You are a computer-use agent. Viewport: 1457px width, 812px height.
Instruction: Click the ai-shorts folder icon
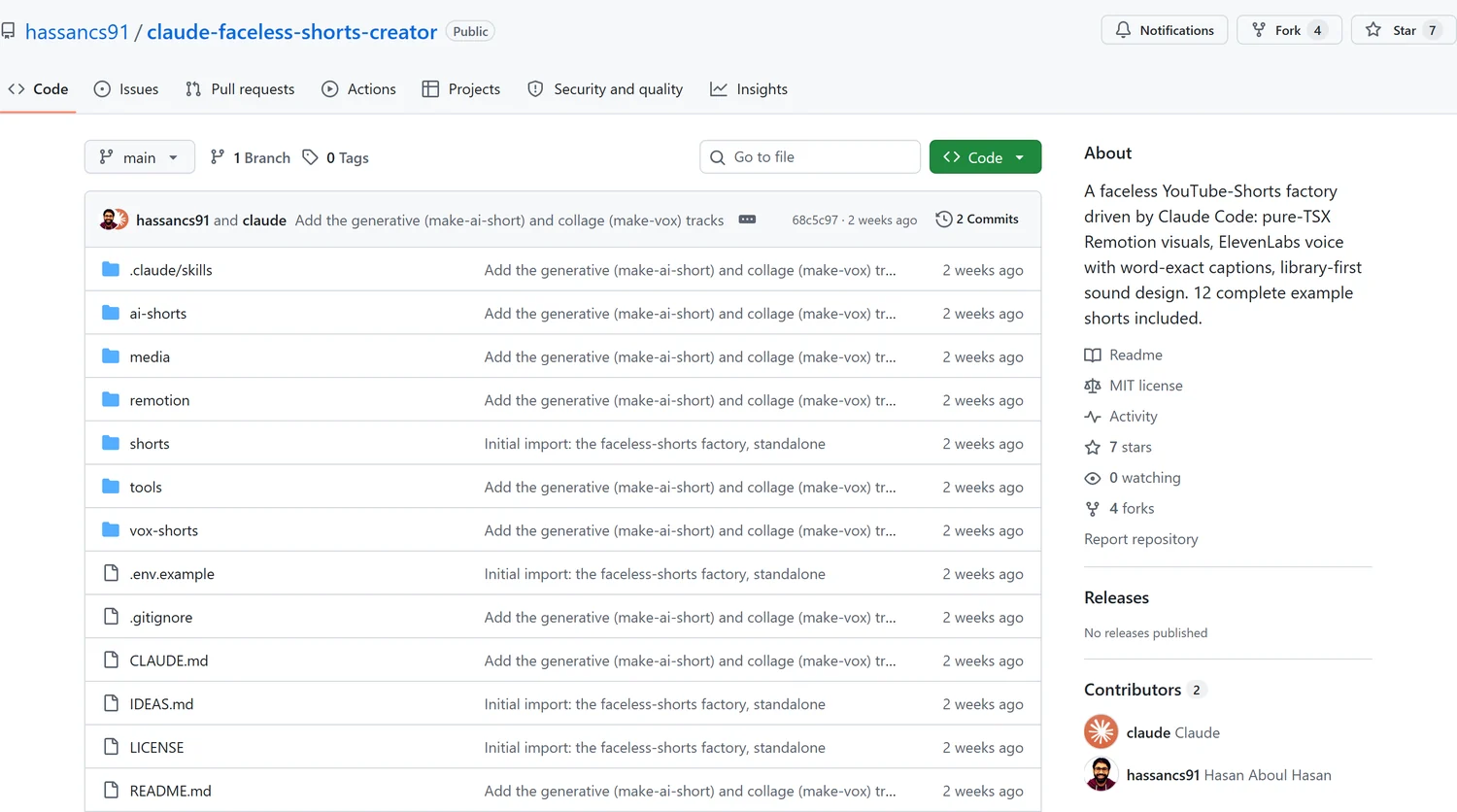click(111, 313)
